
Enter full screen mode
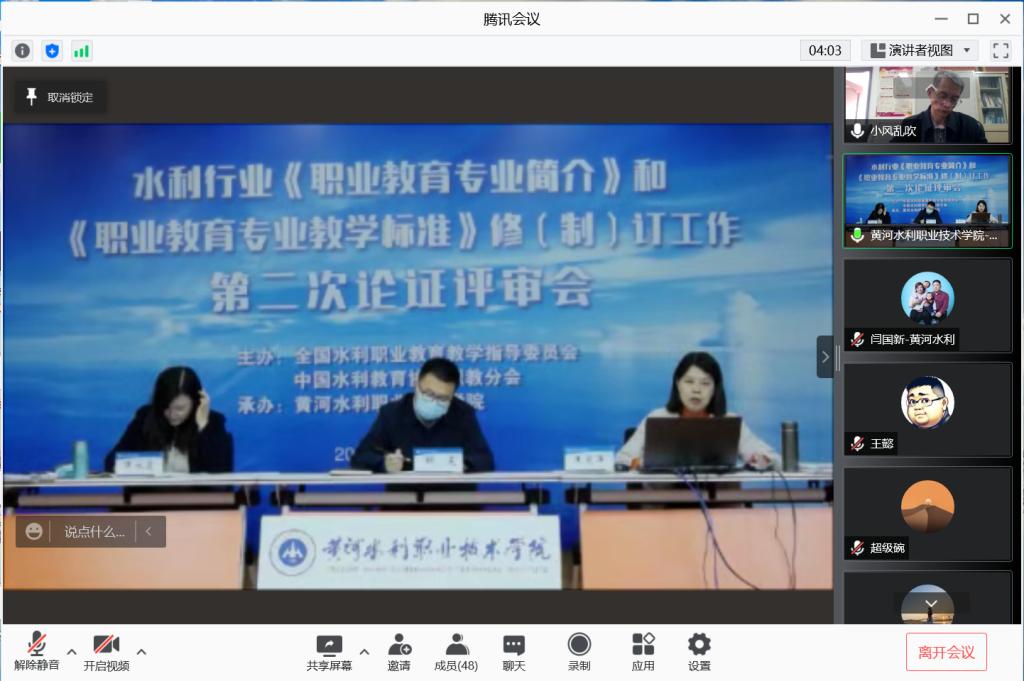click(x=1000, y=50)
